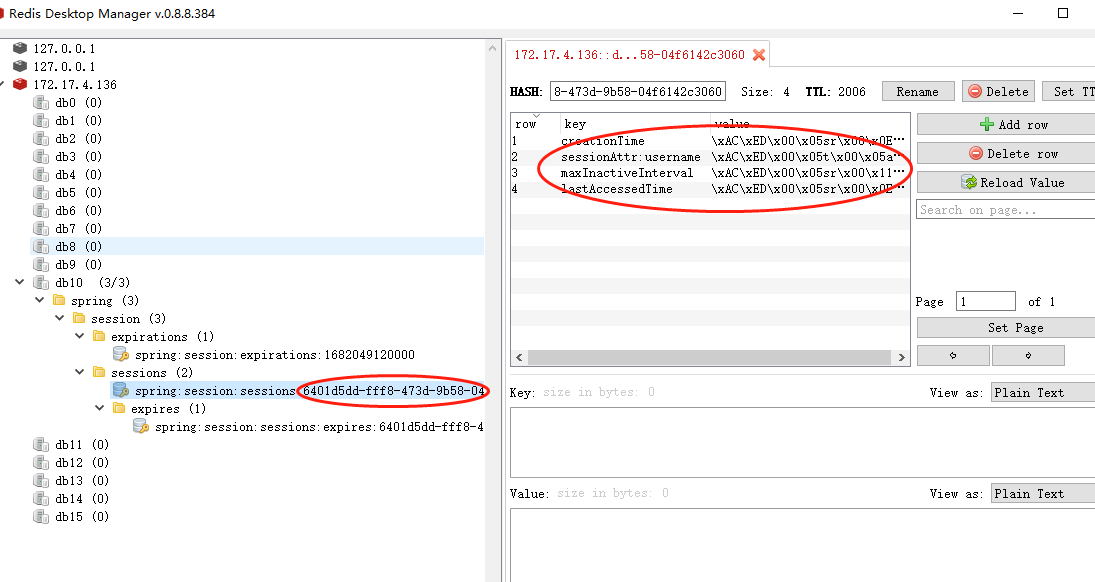Open the Value View as dropdown

1042,494
